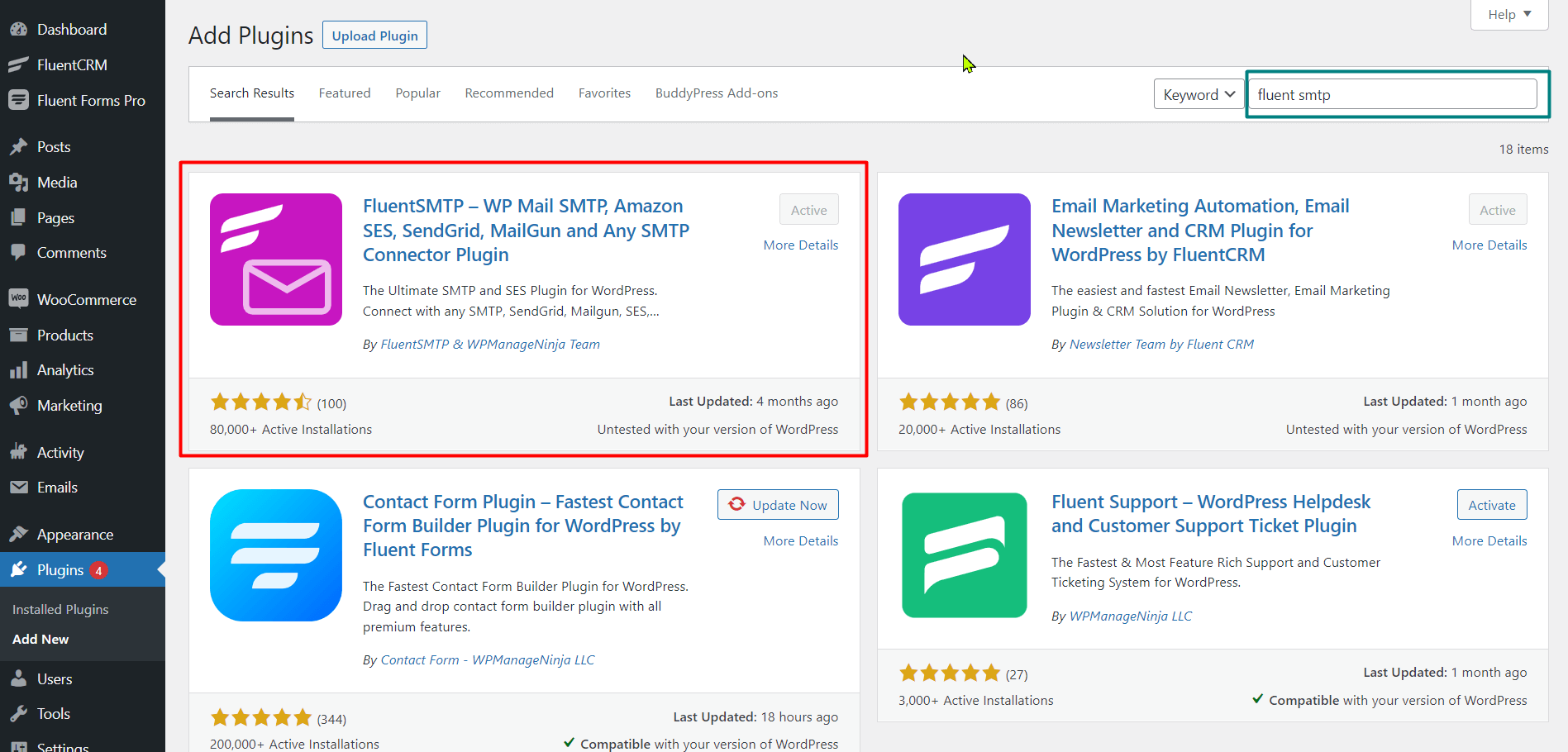Click author Contact Form - WPManageNinja LLC
This screenshot has height=752, width=1568.
click(x=488, y=660)
